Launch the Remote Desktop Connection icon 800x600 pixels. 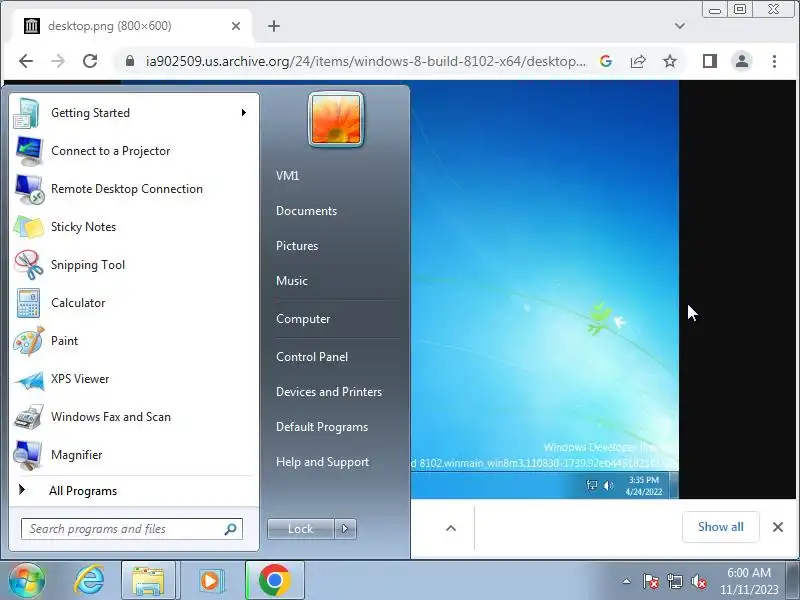29,189
